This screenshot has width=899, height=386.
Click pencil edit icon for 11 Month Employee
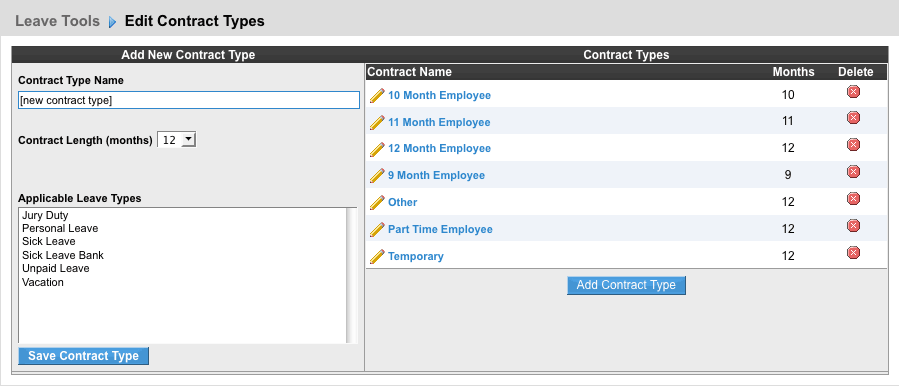click(377, 122)
